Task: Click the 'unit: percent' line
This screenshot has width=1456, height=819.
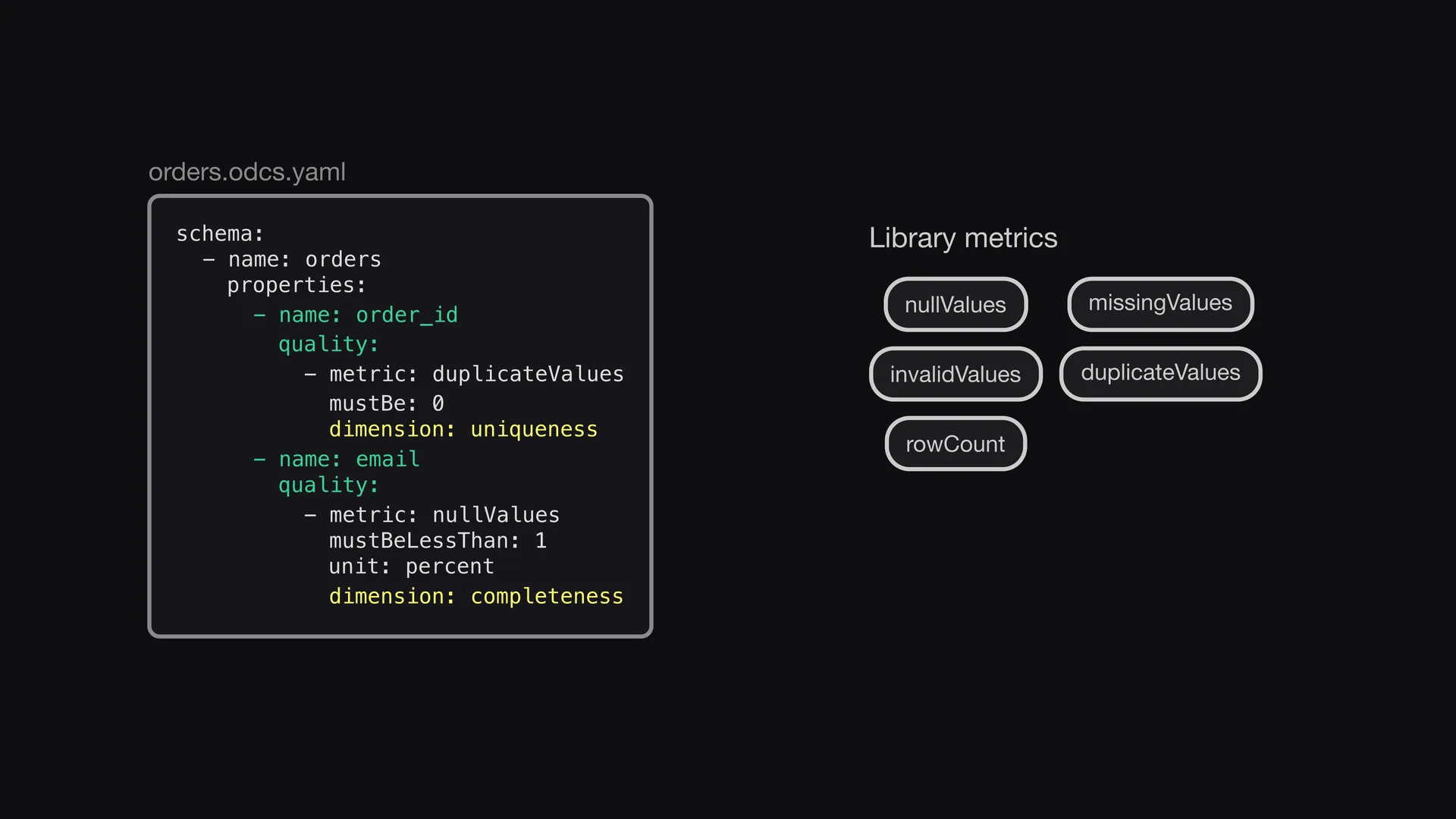Action: pos(412,566)
